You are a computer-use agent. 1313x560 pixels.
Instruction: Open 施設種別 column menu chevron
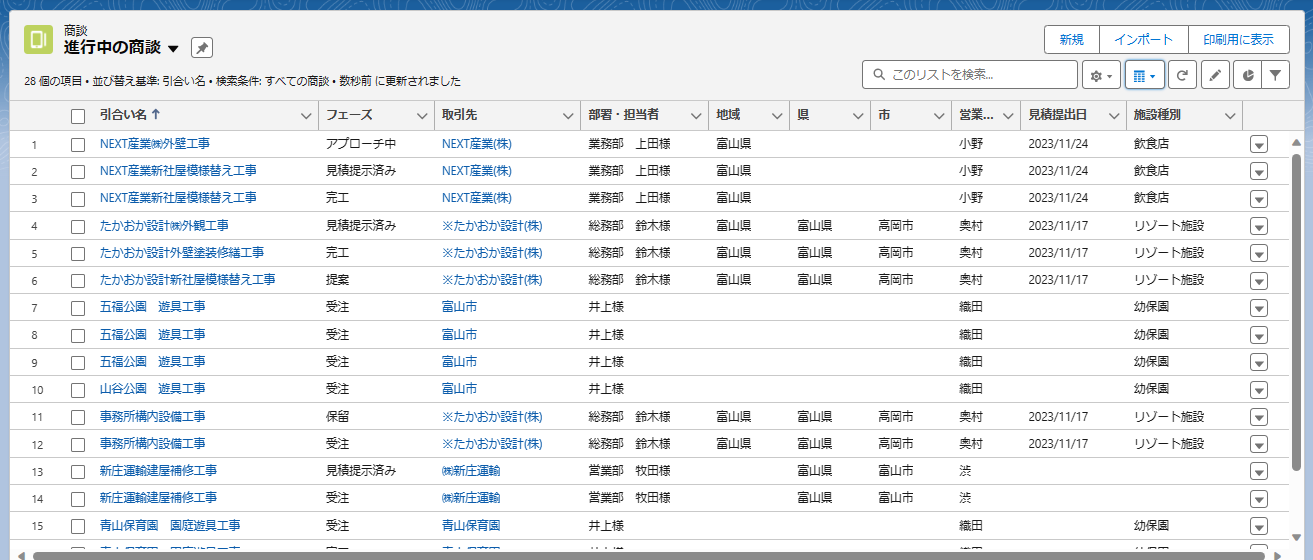coord(1229,116)
